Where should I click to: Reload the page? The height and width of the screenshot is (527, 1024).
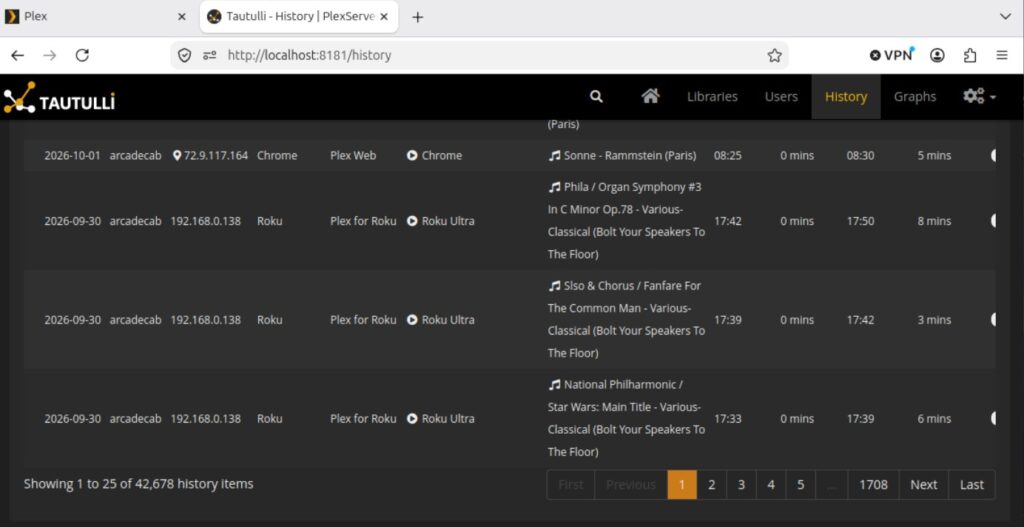click(x=82, y=56)
